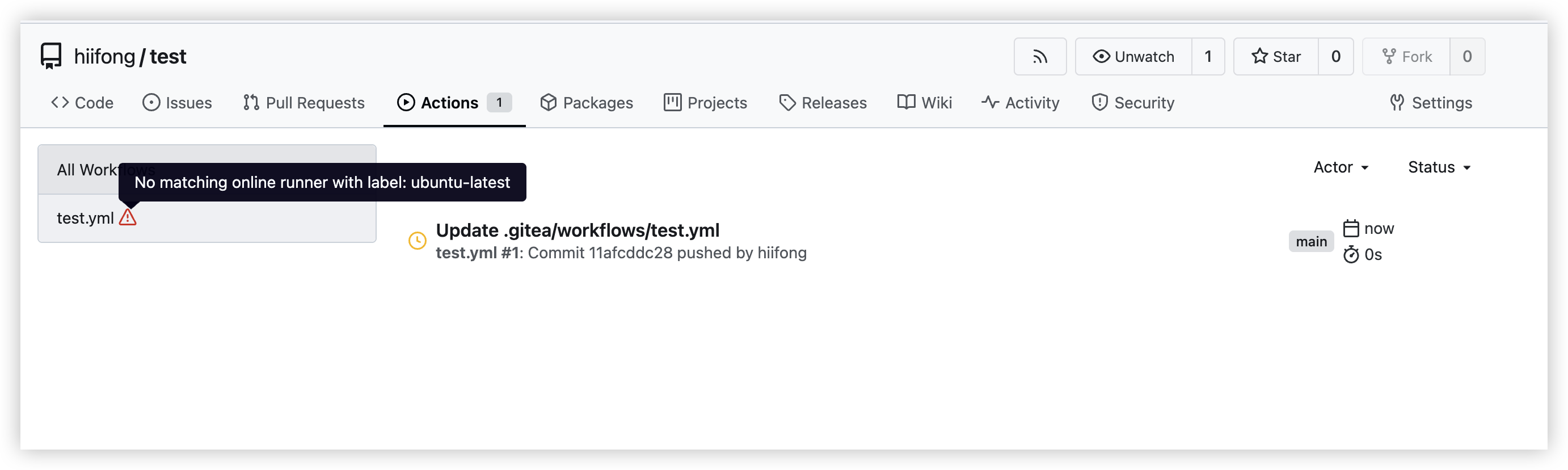Fork this repository
Screen dimensions: 1568x470
point(1407,57)
